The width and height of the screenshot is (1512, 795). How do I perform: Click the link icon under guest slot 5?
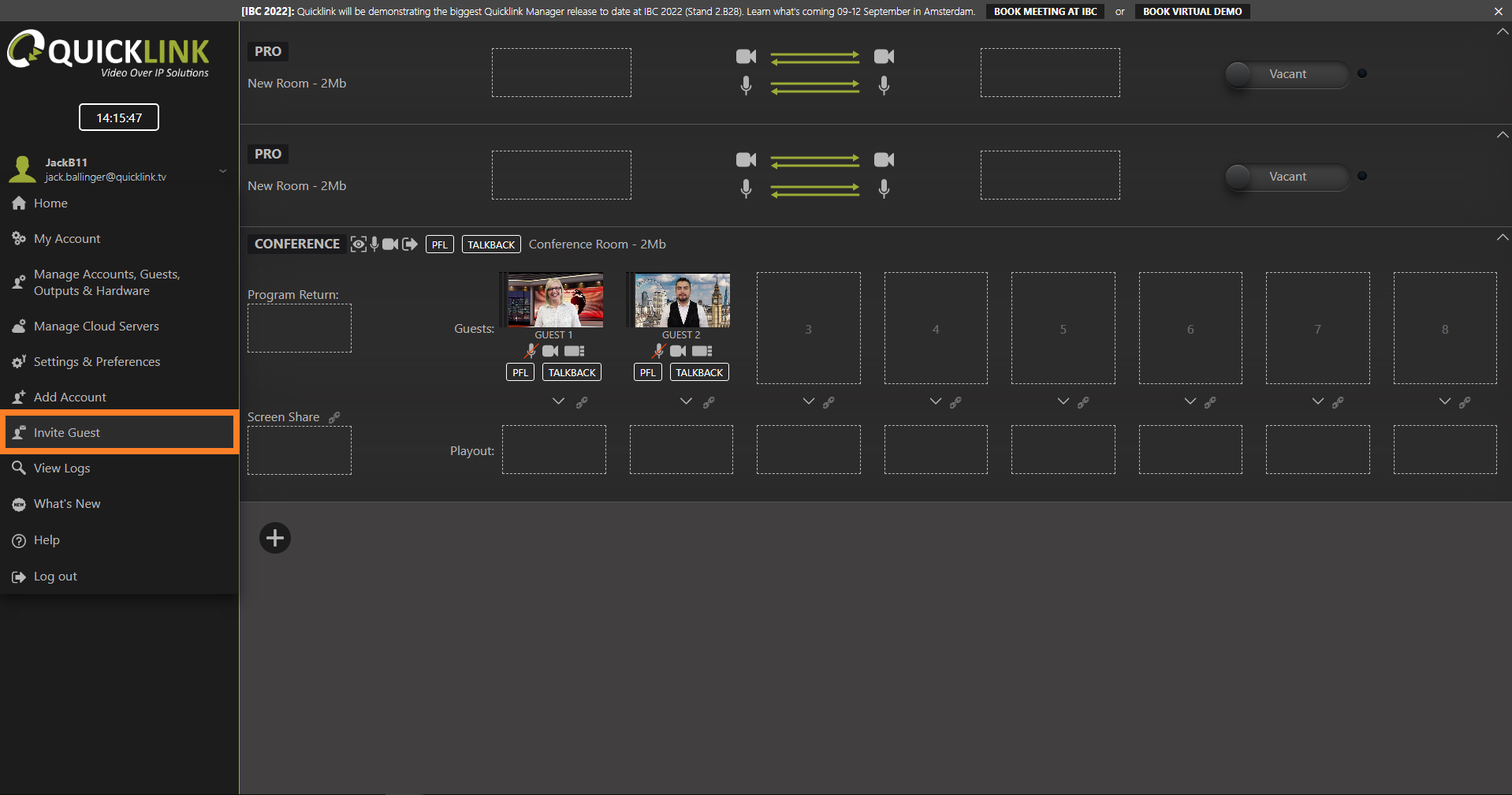tap(1083, 402)
